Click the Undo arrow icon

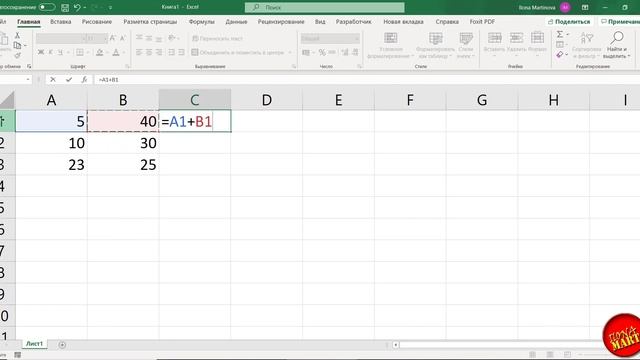(77, 7)
